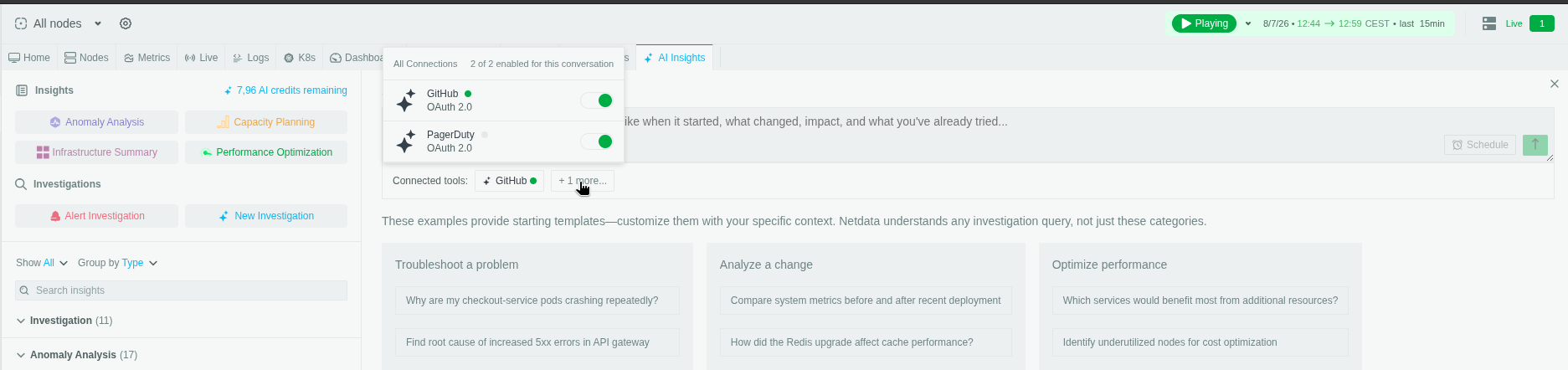Switch to the Nodes tab
Viewport: 1568px width, 370px height.
(x=87, y=58)
